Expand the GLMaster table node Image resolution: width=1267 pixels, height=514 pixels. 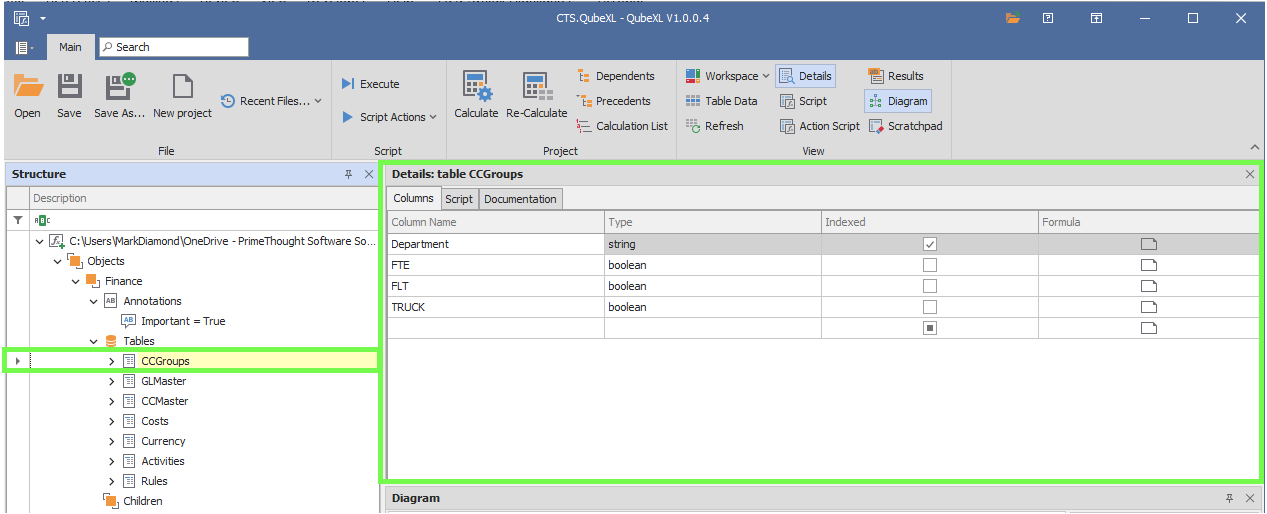point(112,381)
